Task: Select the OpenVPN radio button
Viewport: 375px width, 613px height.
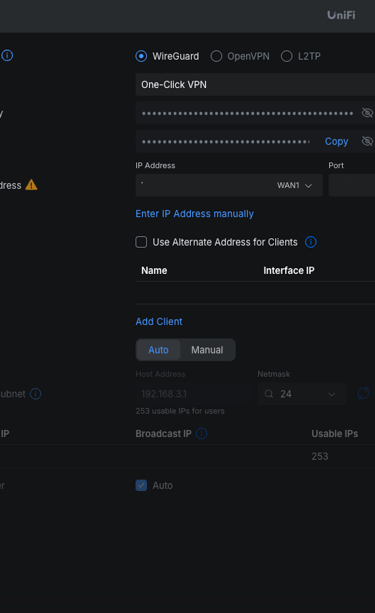Action: [x=216, y=56]
